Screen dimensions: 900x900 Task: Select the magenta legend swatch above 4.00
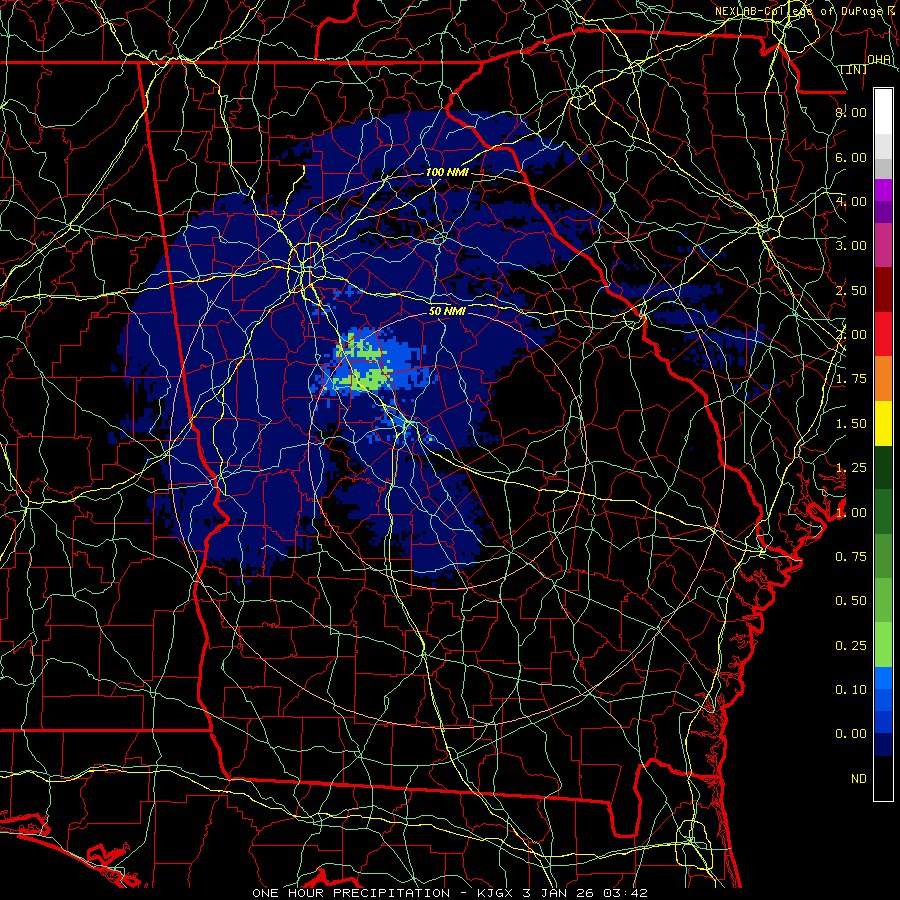pyautogui.click(x=883, y=190)
